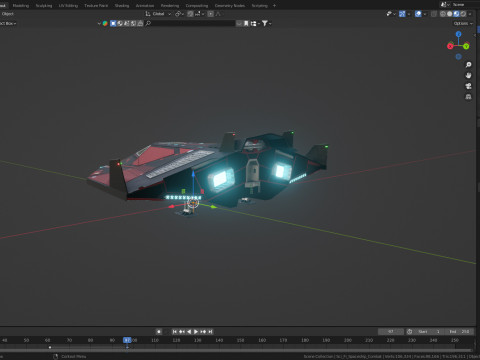Open the Animation workspace tab
480x360 pixels.
pos(145,6)
